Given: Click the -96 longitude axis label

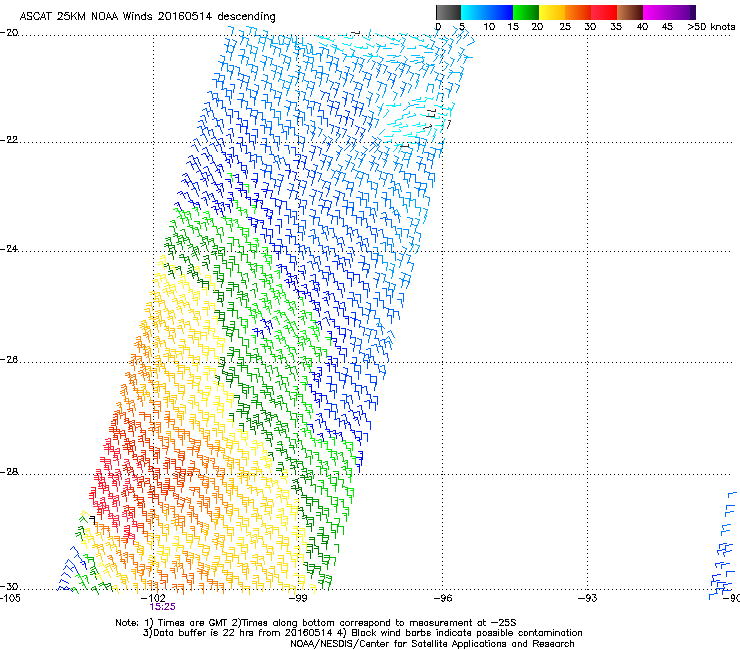Looking at the screenshot, I should (x=442, y=598).
